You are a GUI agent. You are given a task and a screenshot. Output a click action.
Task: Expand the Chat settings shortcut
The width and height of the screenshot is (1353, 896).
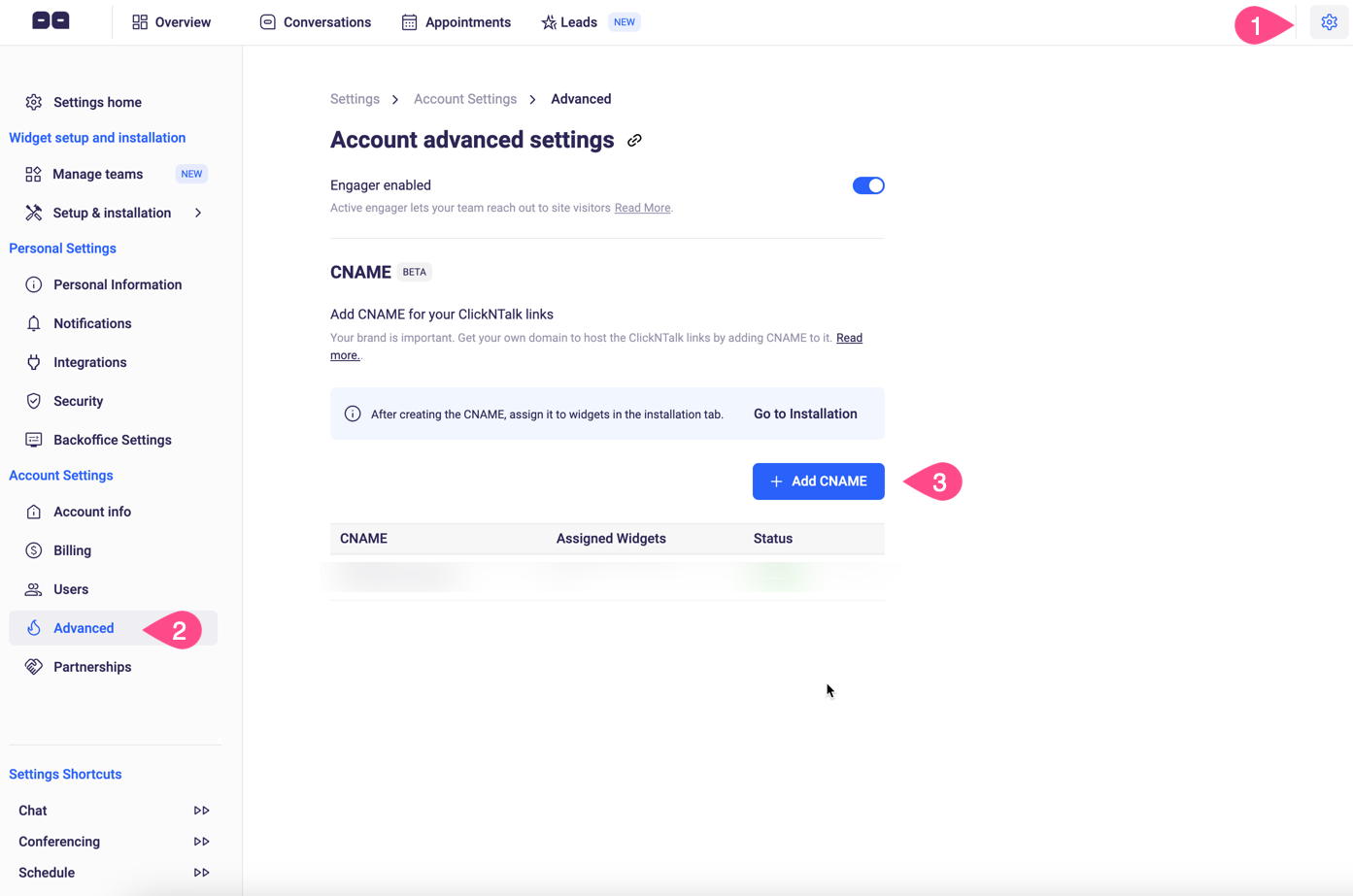pyautogui.click(x=201, y=810)
